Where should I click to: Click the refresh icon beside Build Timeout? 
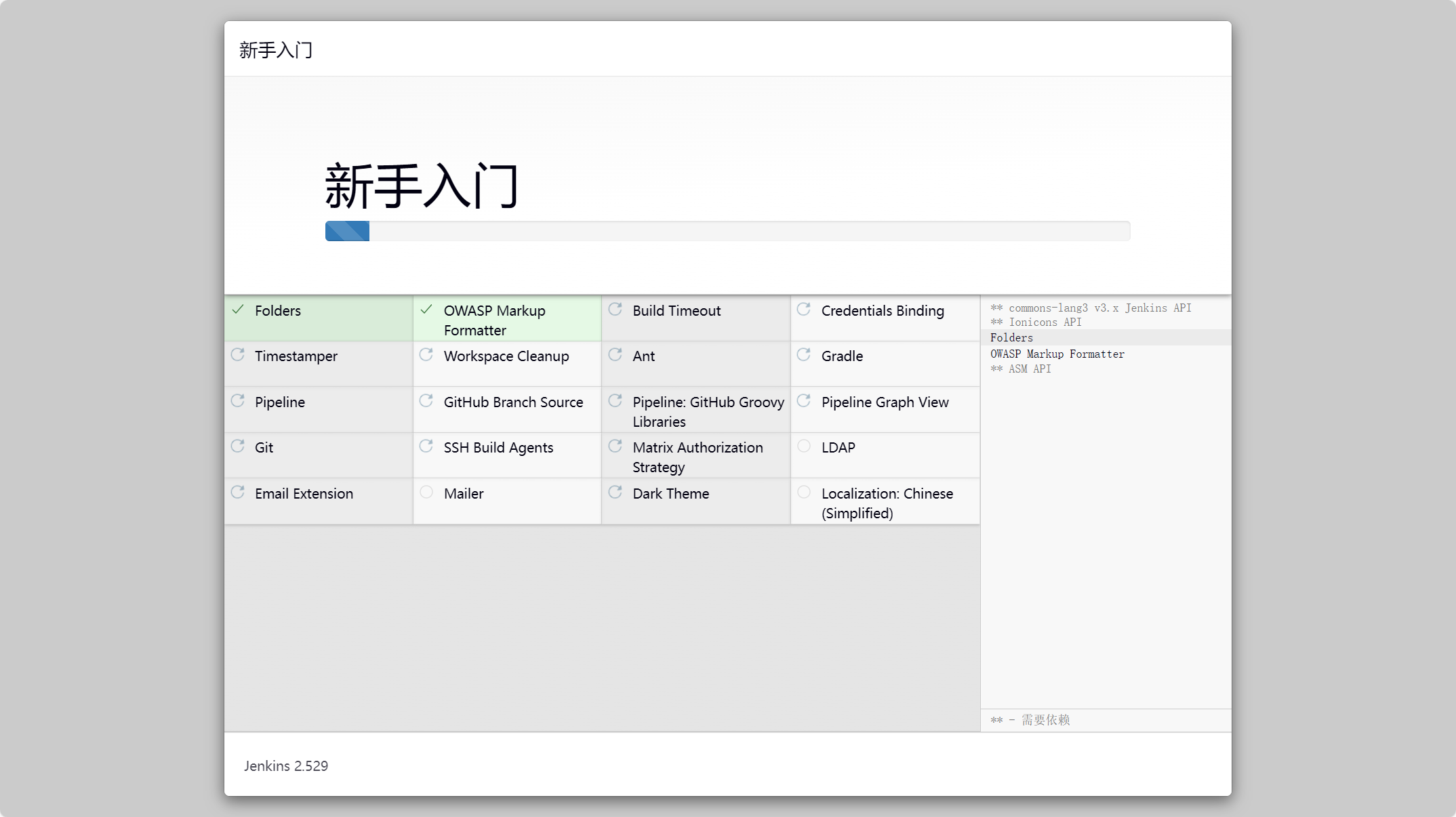pos(615,310)
